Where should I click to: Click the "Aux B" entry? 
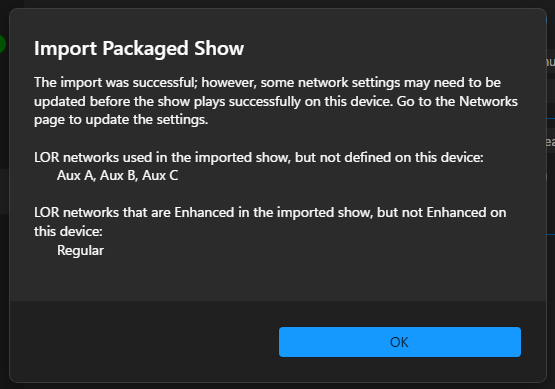coord(119,176)
